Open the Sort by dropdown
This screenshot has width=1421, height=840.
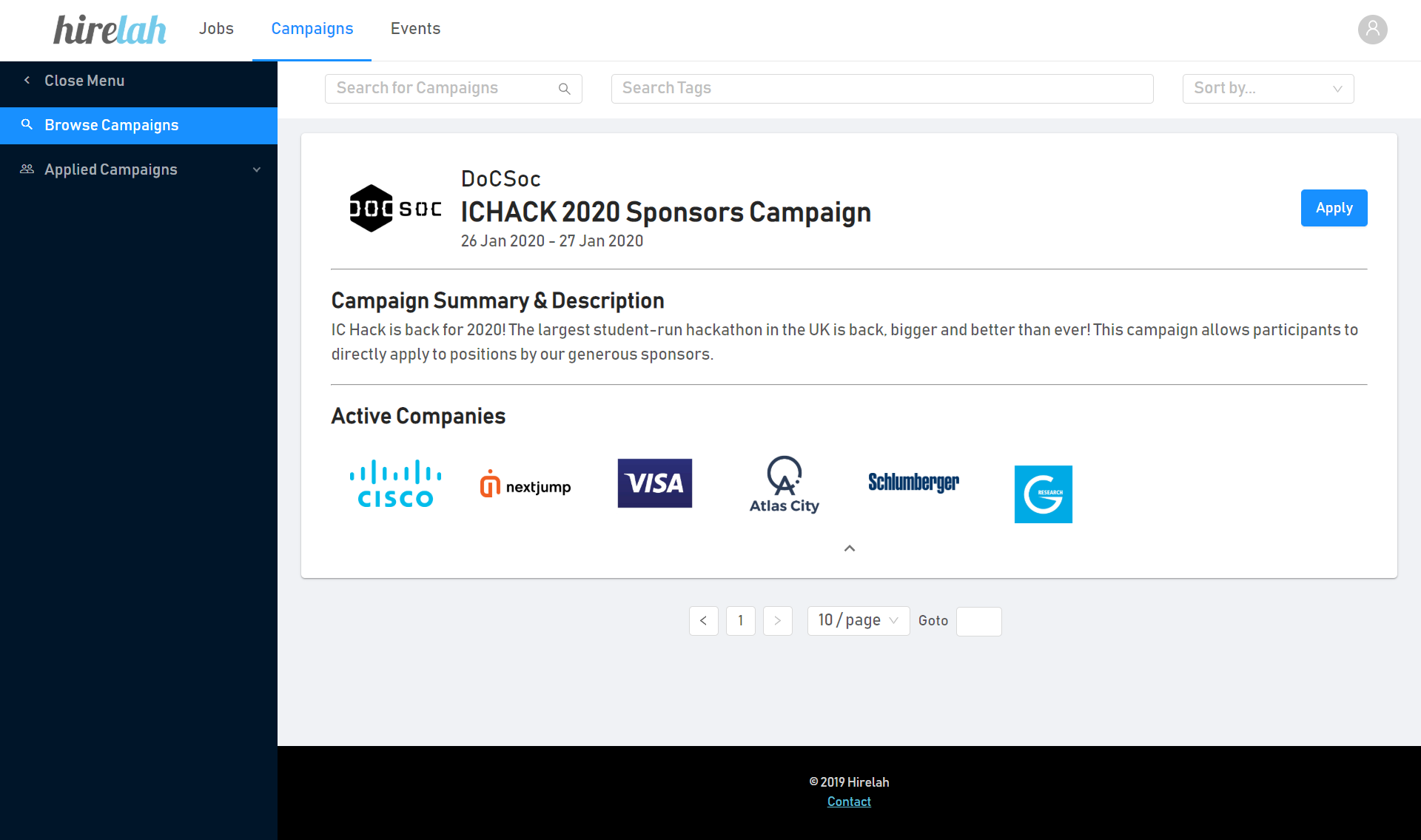point(1268,89)
